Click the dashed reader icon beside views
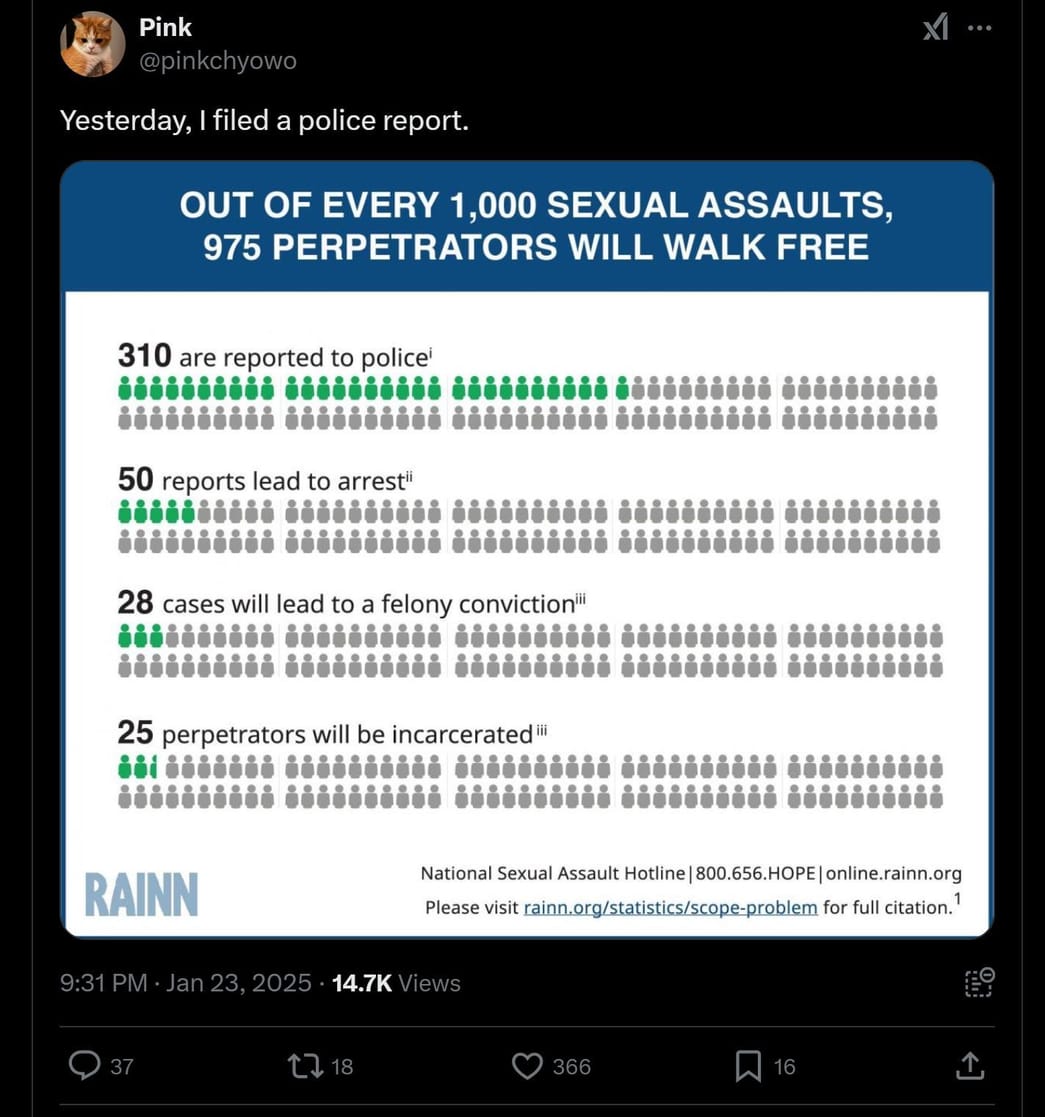Viewport: 1045px width, 1117px height. pos(979,982)
